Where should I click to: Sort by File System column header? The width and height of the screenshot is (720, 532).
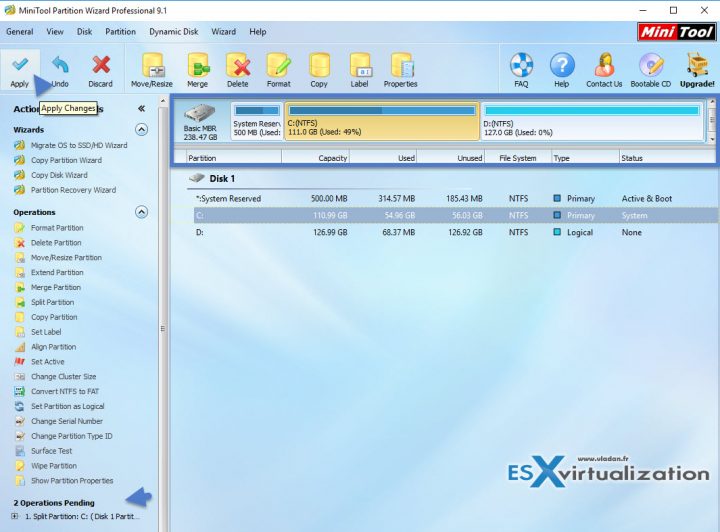(518, 158)
